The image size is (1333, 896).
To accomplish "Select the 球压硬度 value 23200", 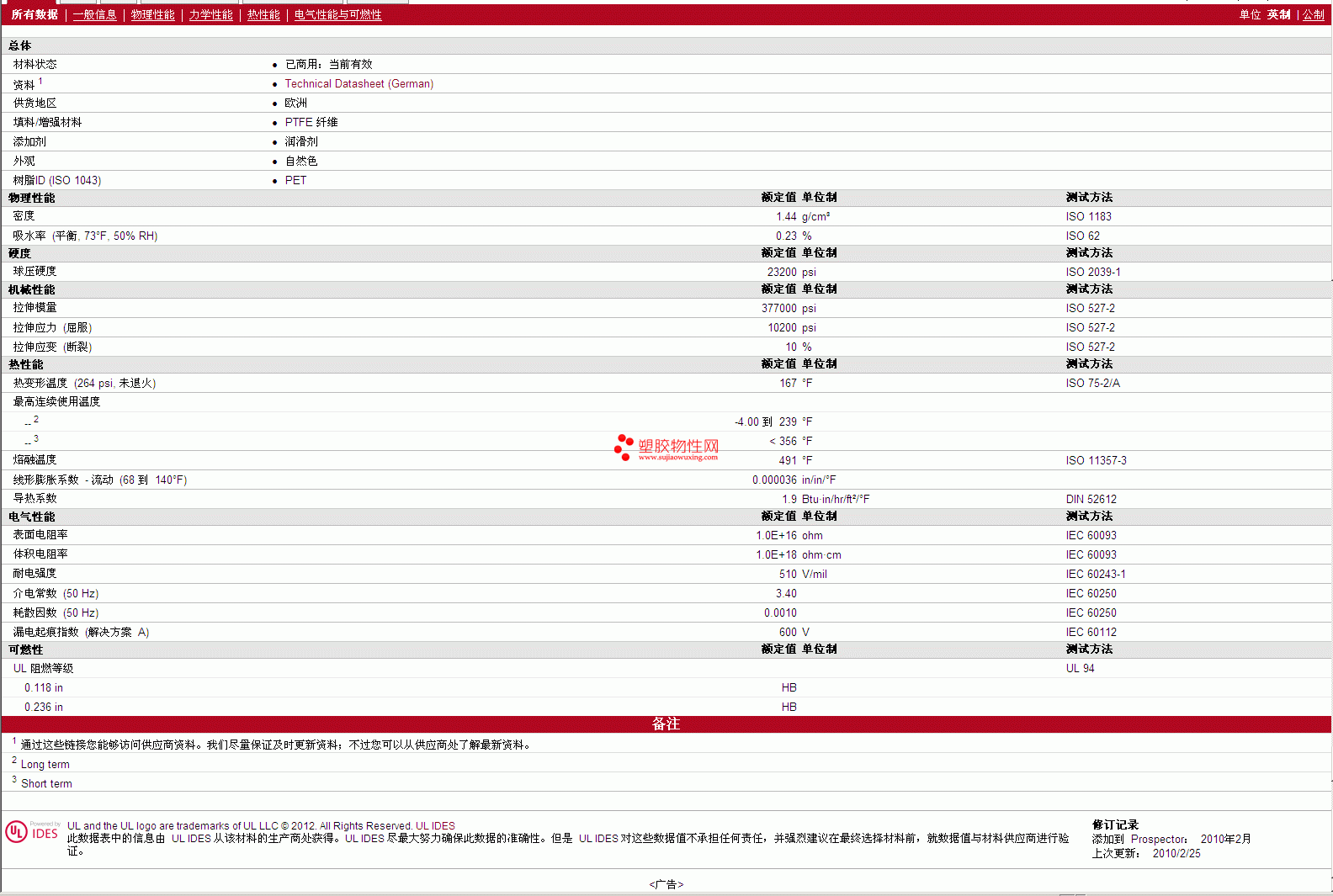I will tap(782, 273).
